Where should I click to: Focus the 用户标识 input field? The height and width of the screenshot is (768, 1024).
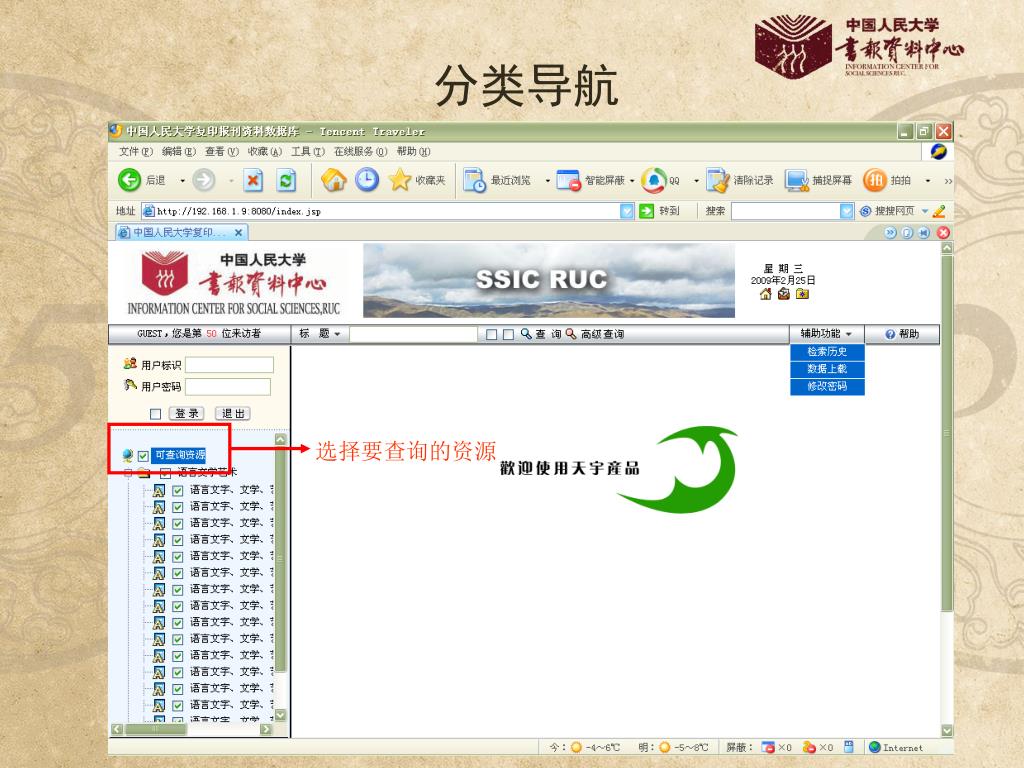pos(229,365)
